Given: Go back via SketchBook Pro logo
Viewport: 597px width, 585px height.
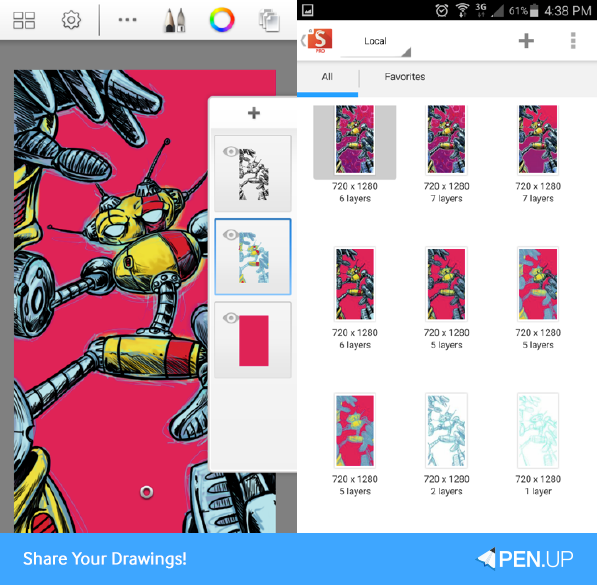Looking at the screenshot, I should pyautogui.click(x=317, y=40).
